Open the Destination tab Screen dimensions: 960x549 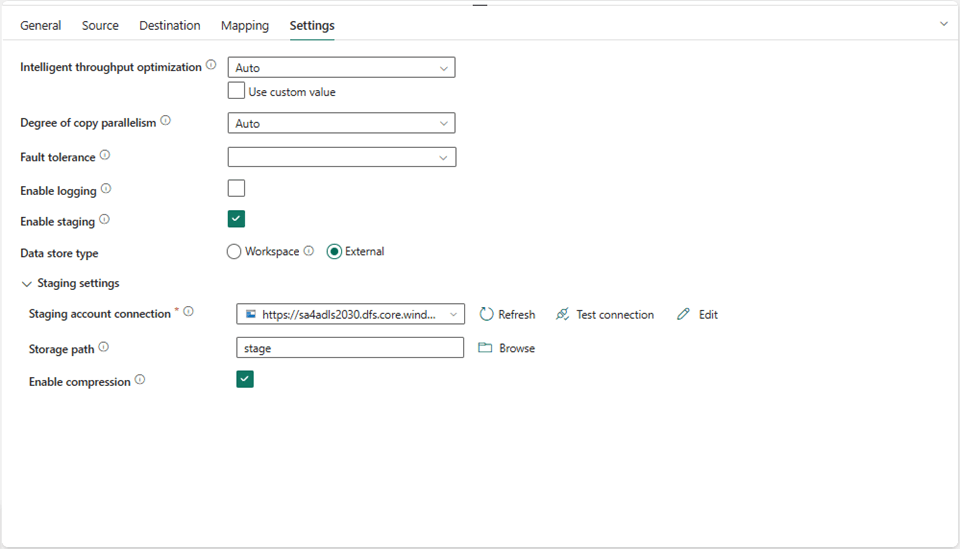click(170, 26)
